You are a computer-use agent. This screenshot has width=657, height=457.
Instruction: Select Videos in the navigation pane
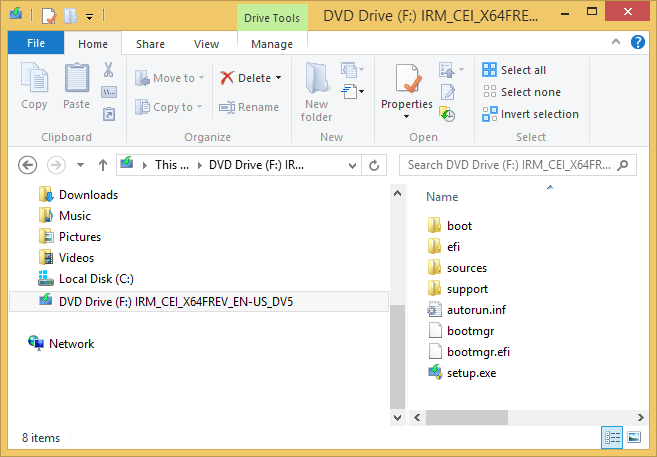(x=66, y=258)
